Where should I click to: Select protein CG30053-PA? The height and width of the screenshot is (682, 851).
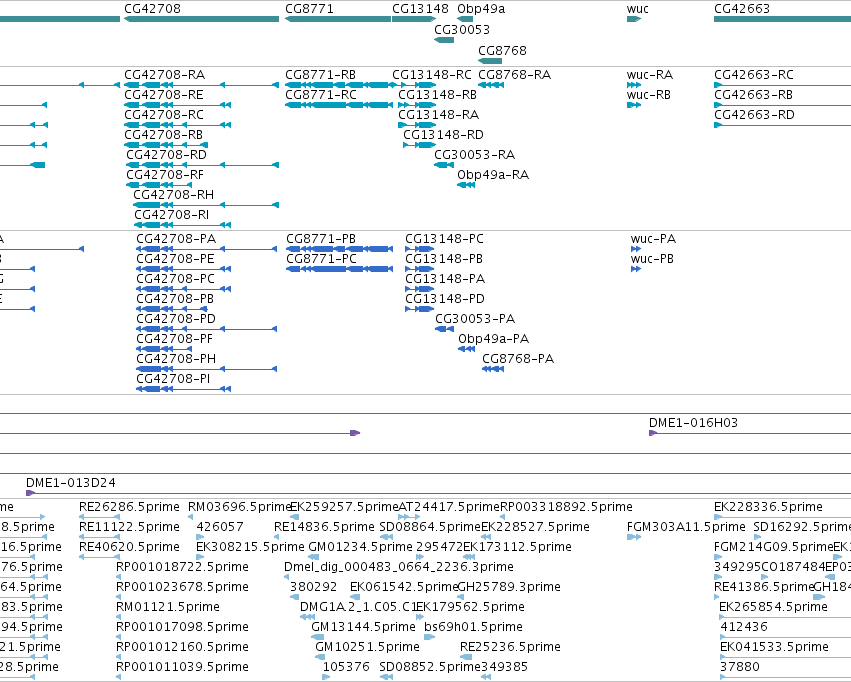(444, 329)
